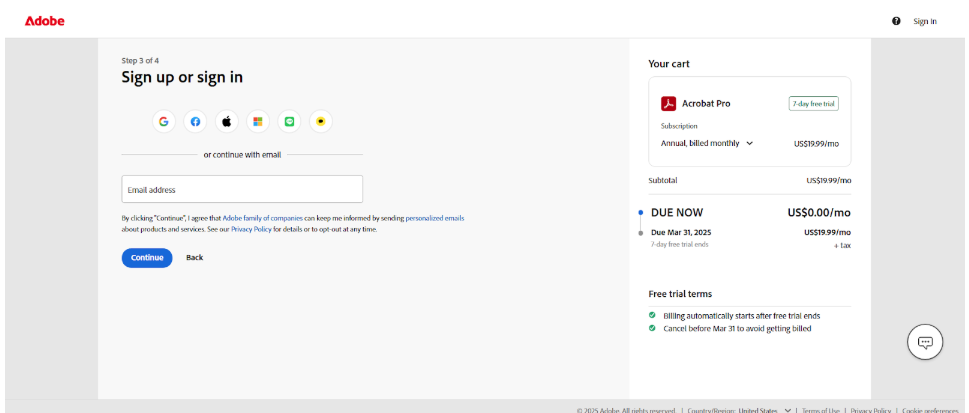
Task: Open Terms of Use in the footer
Action: click(x=821, y=410)
